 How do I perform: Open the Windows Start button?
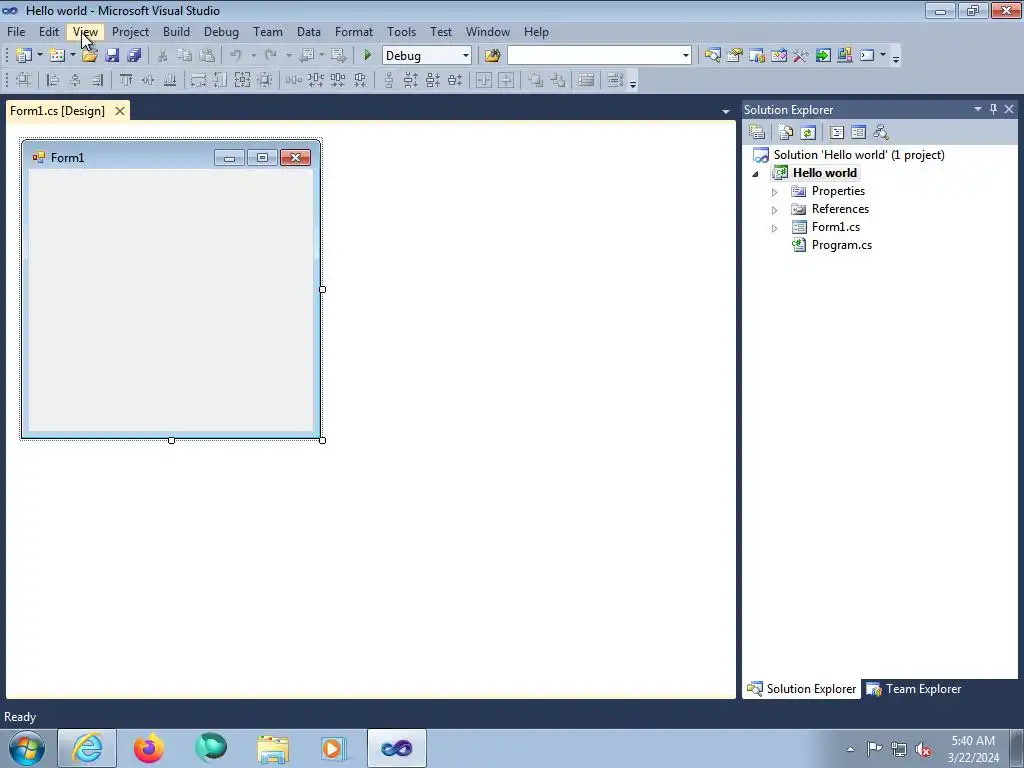(27, 748)
